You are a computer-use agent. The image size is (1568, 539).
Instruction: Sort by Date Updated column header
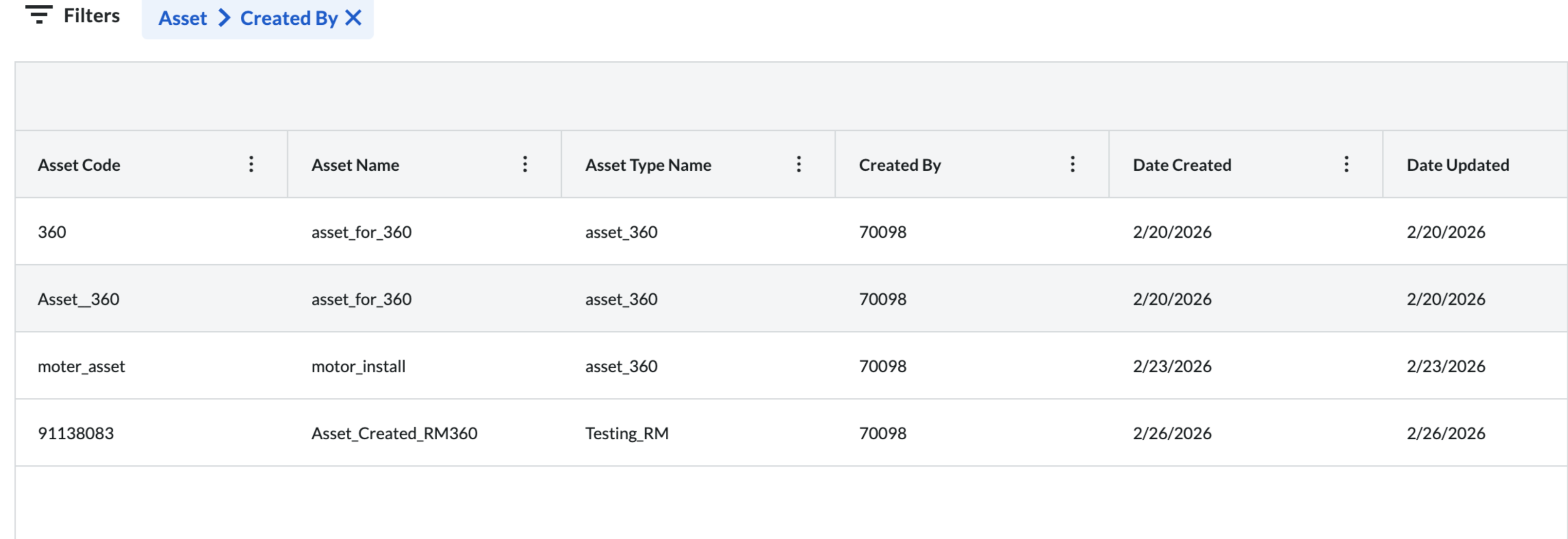pos(1457,165)
